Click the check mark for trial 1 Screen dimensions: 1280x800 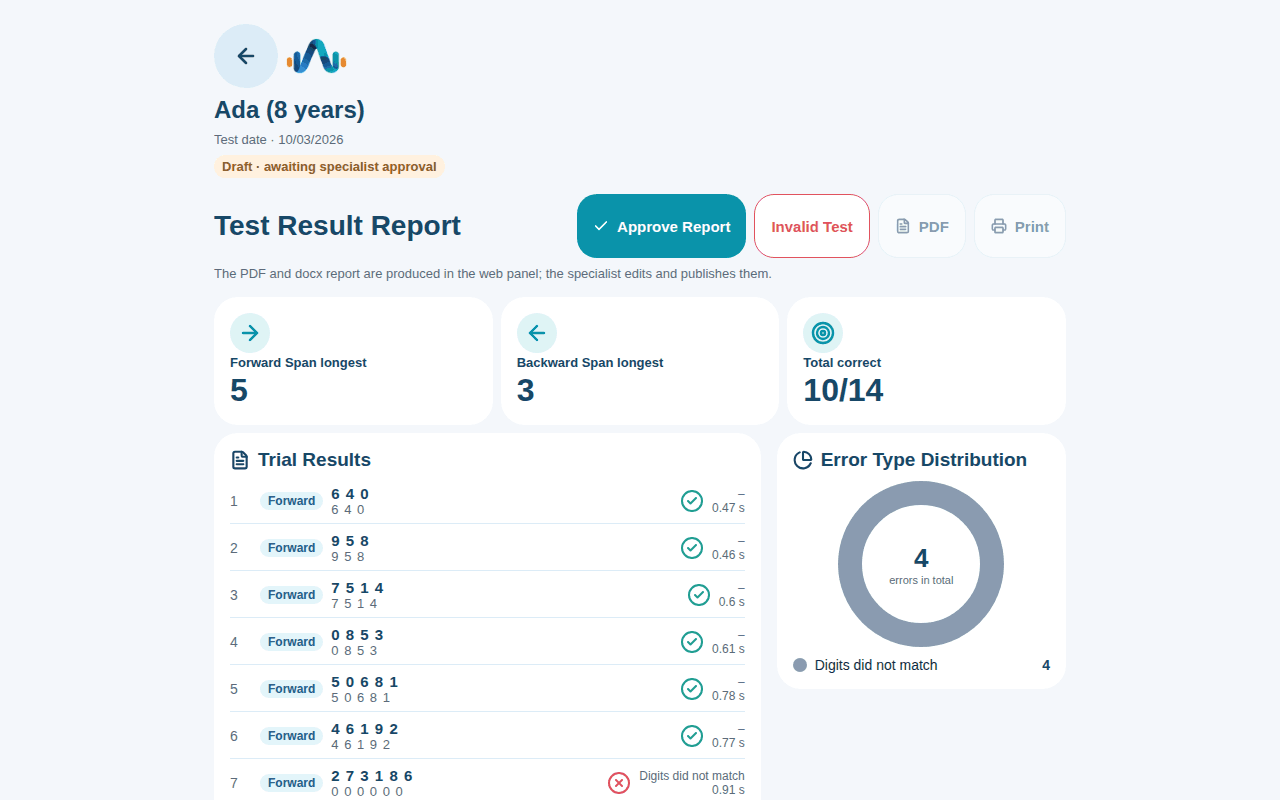pos(692,501)
